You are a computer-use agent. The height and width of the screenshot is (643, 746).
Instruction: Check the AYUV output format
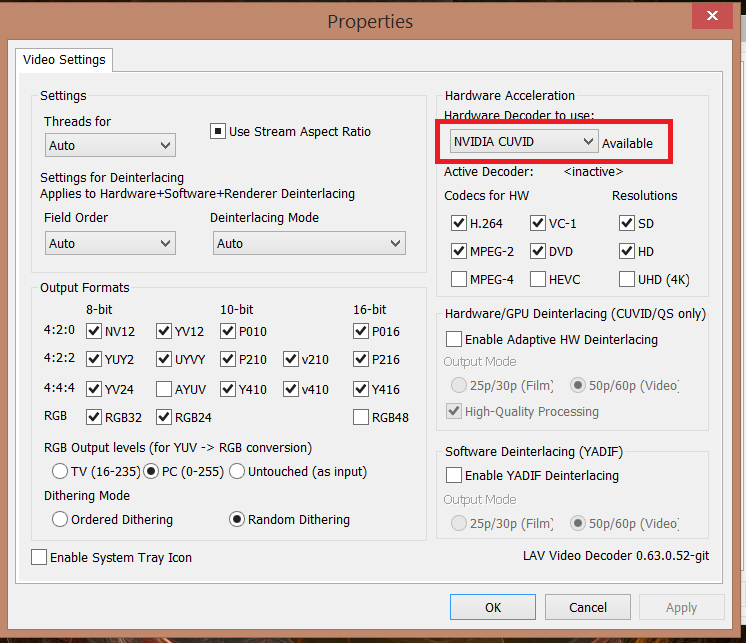pos(164,389)
